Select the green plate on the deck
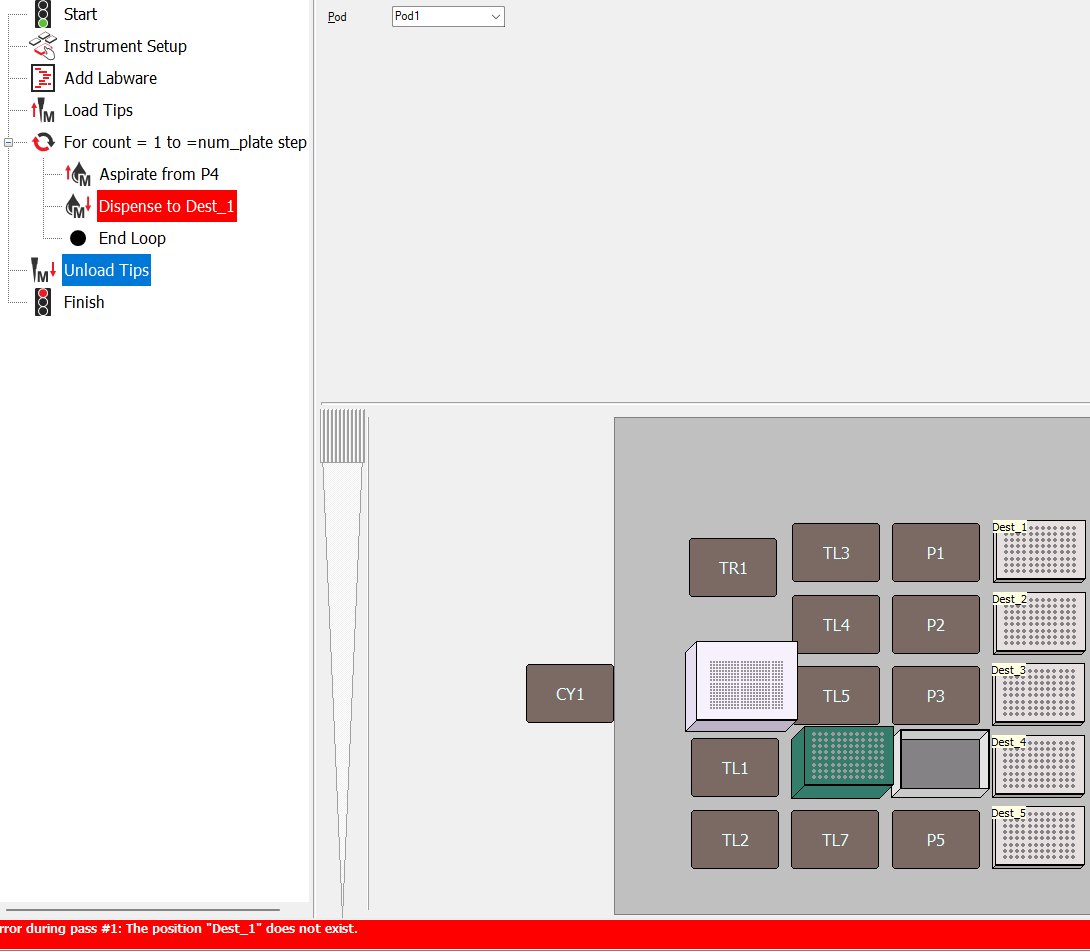This screenshot has width=1090, height=952. (x=843, y=761)
